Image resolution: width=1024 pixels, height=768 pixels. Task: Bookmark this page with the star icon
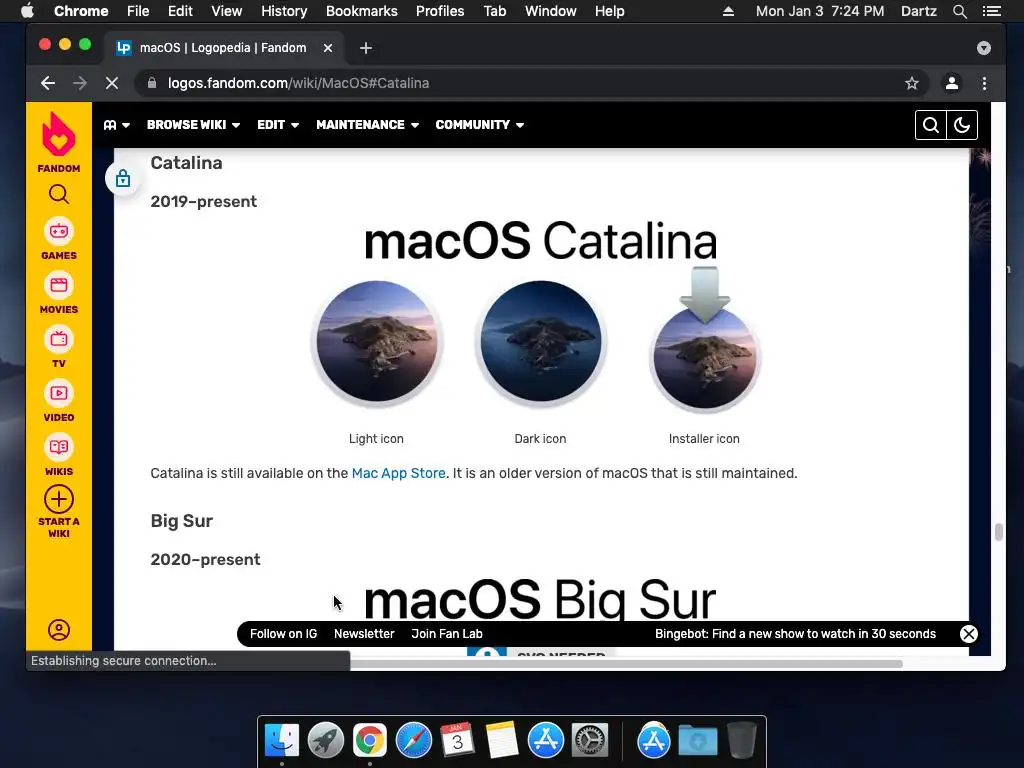click(912, 83)
